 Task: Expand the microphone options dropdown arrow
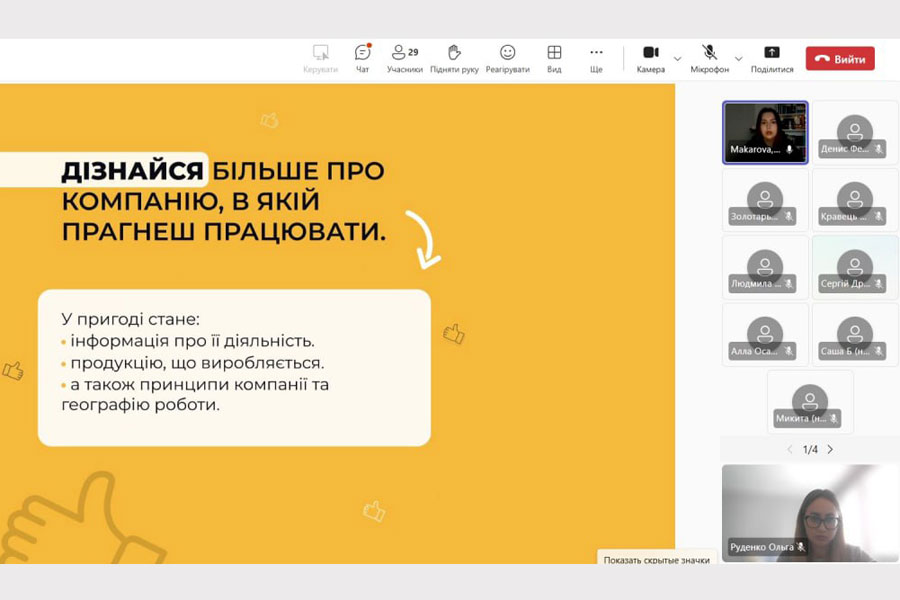739,58
